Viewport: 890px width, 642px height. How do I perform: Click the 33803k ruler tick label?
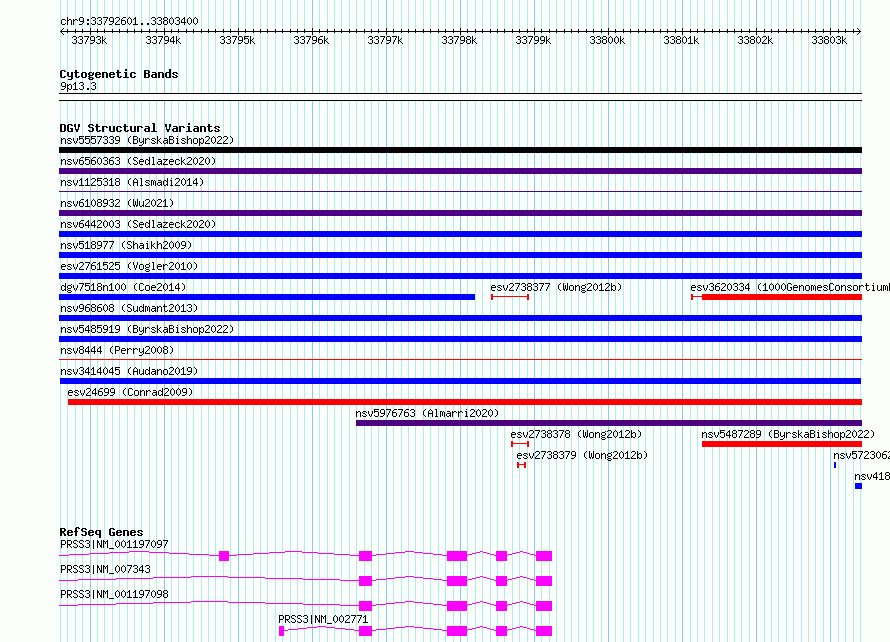click(x=829, y=40)
